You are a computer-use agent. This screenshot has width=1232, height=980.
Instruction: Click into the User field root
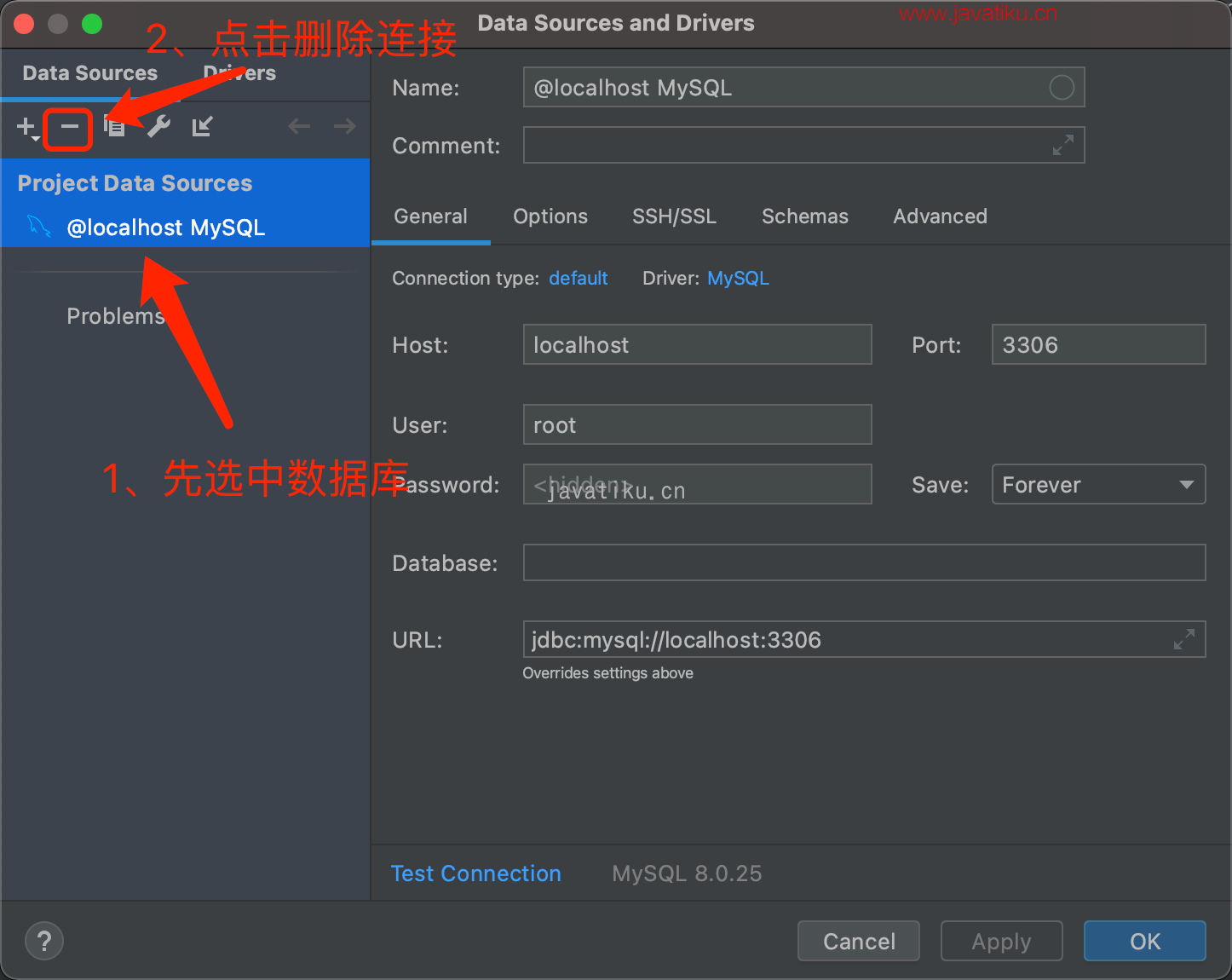[x=697, y=424]
